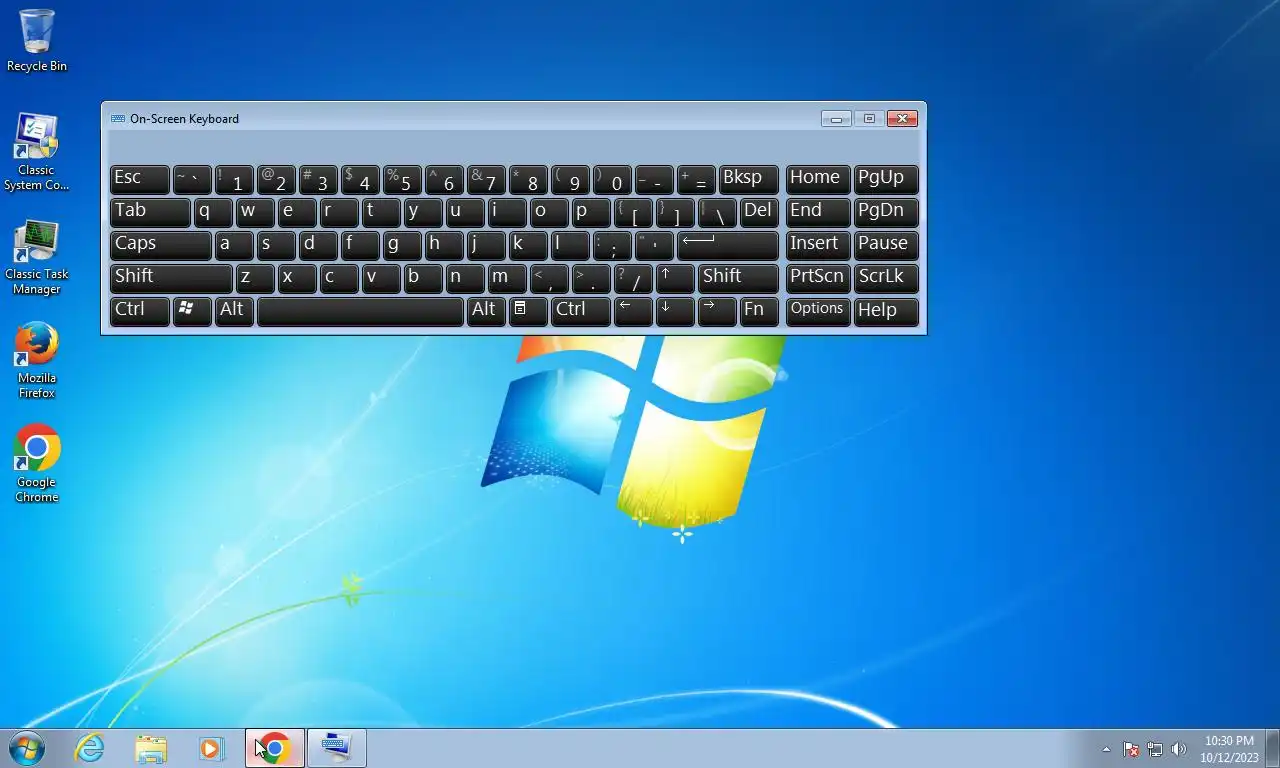Viewport: 1280px width, 768px height.
Task: Toggle the right Alt key
Action: tap(486, 311)
